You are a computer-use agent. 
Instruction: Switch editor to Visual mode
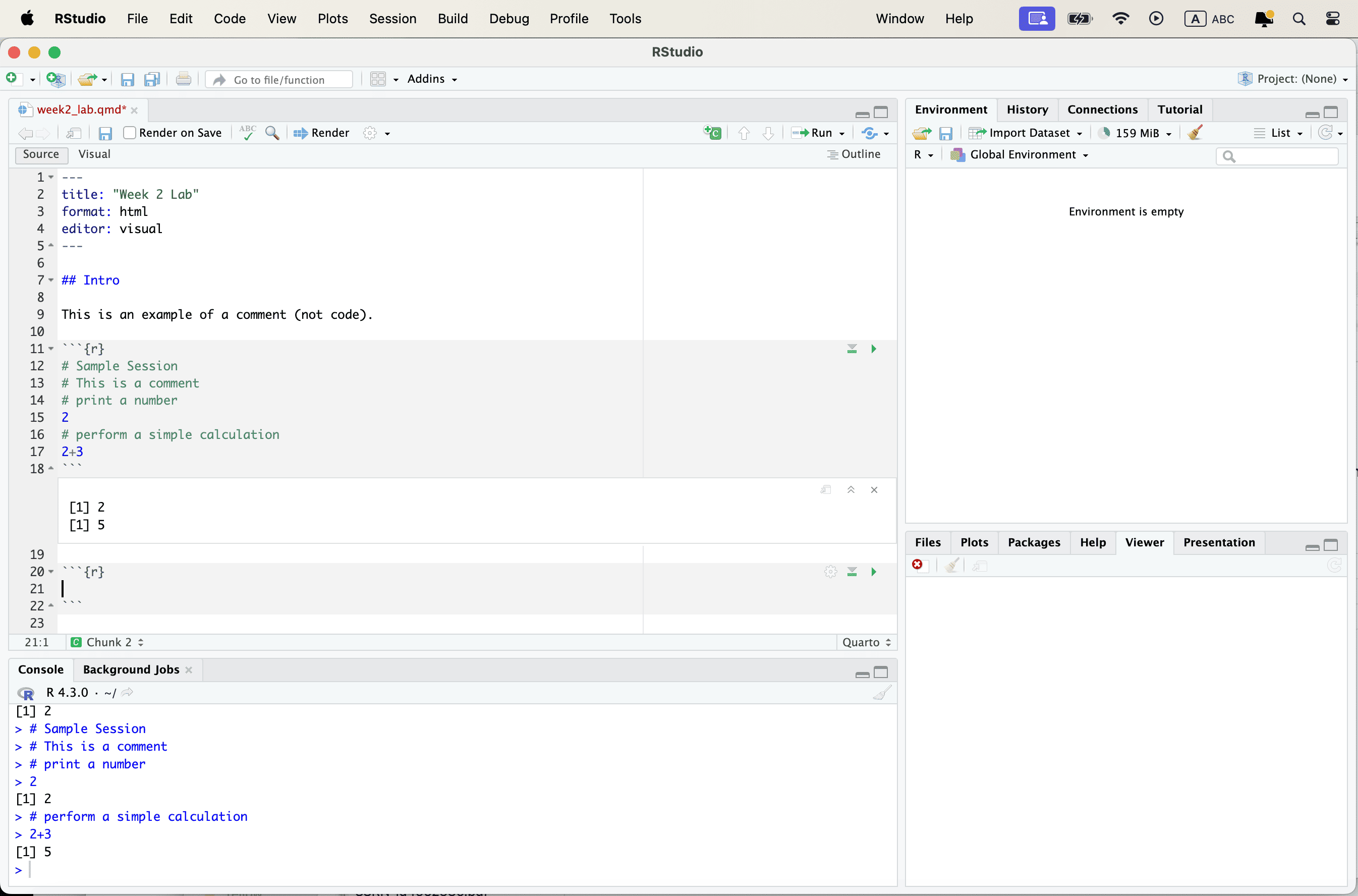click(x=94, y=154)
